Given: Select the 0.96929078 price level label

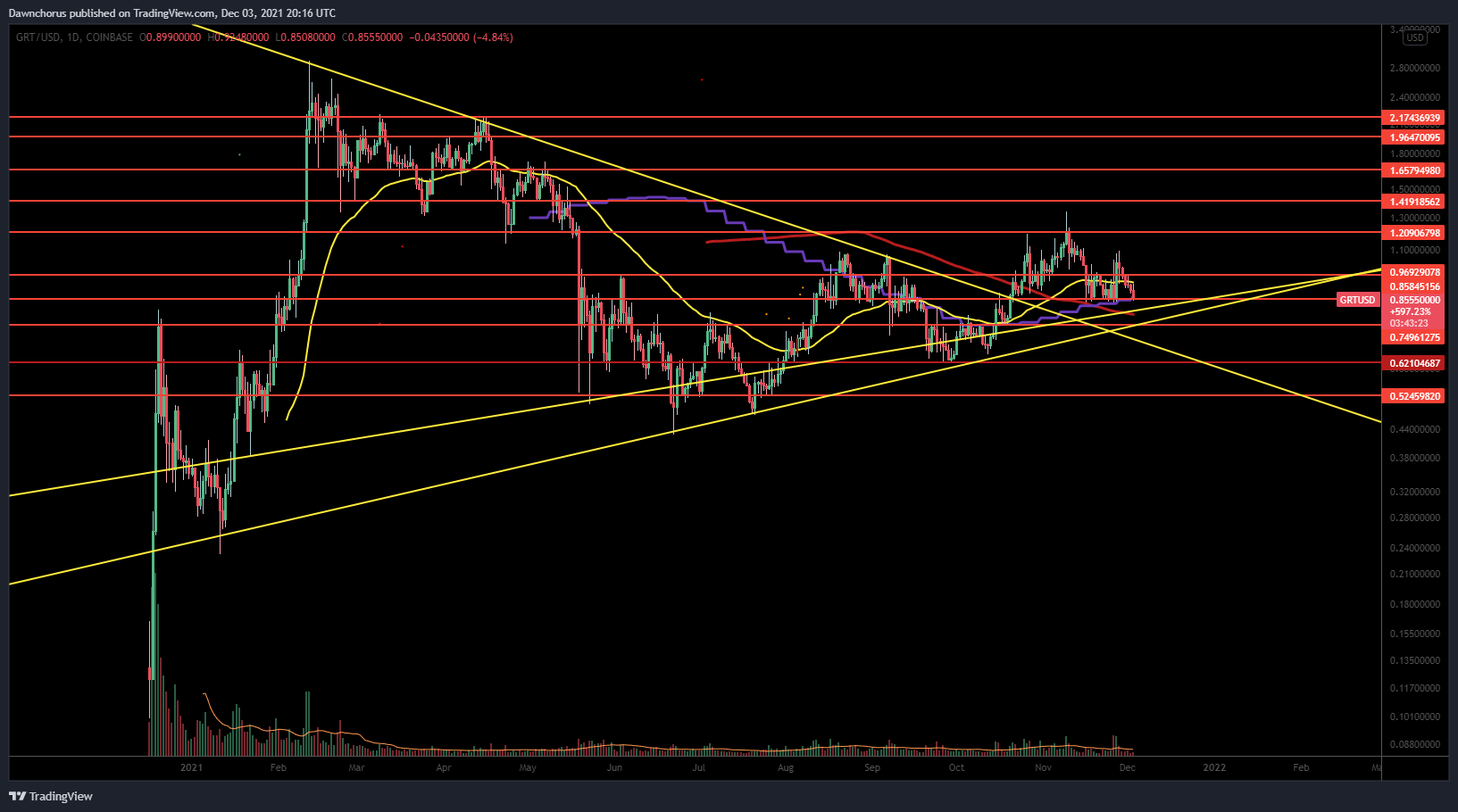Looking at the screenshot, I should click(x=1413, y=272).
